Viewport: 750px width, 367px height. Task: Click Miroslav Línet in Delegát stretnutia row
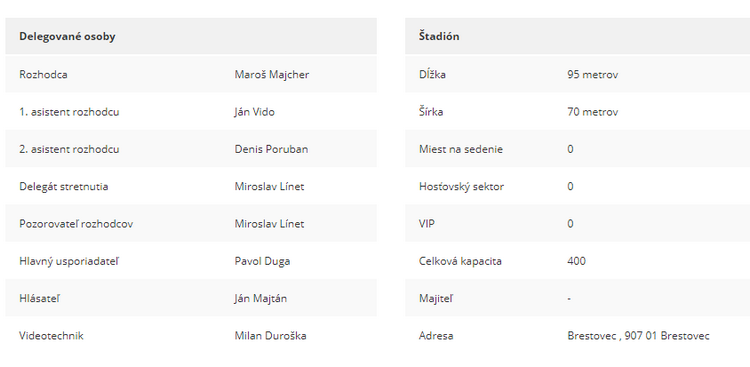[x=269, y=187]
